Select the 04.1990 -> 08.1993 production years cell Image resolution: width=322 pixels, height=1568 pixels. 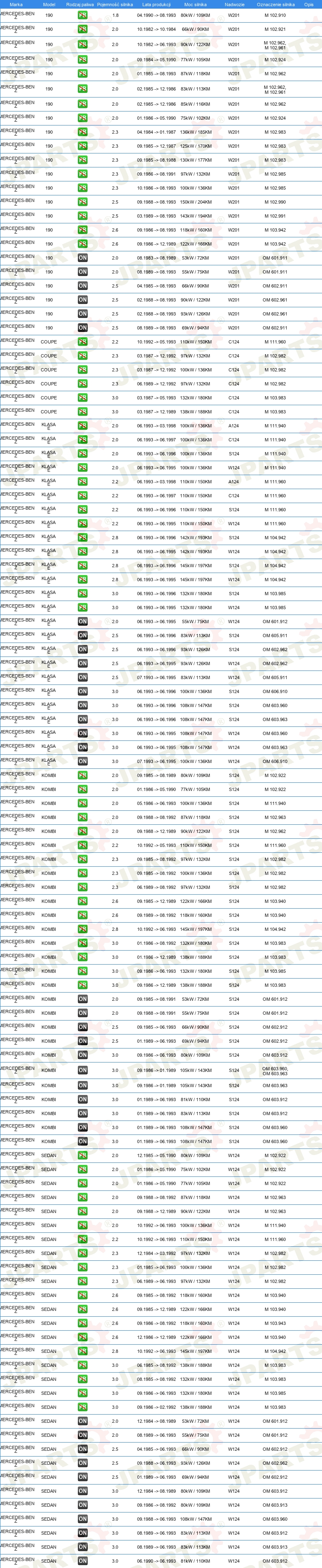(156, 15)
